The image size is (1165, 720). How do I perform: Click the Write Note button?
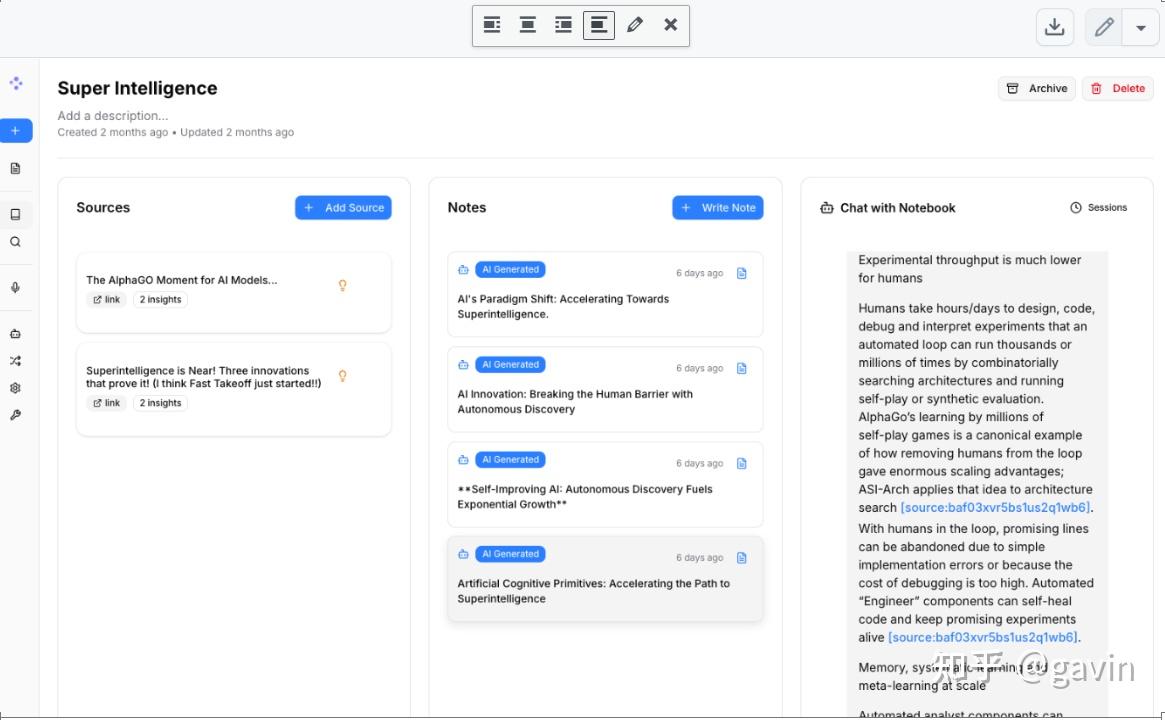(718, 208)
